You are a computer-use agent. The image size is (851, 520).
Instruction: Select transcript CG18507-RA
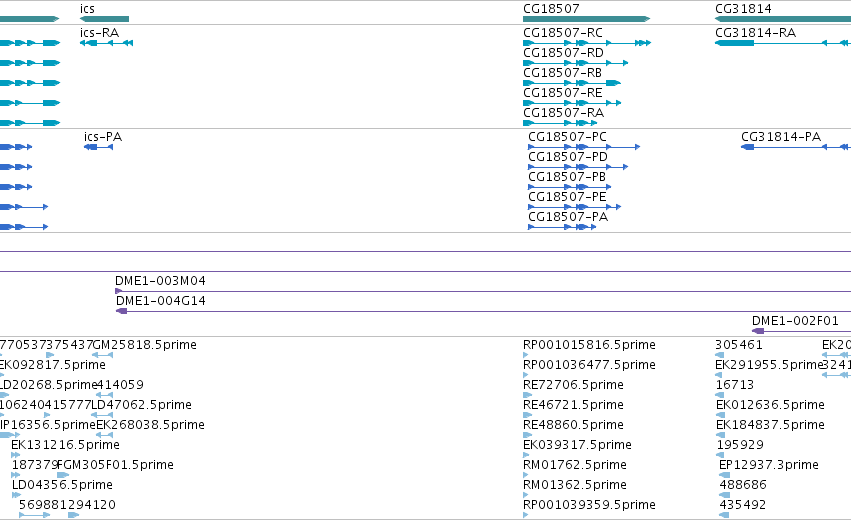563,113
